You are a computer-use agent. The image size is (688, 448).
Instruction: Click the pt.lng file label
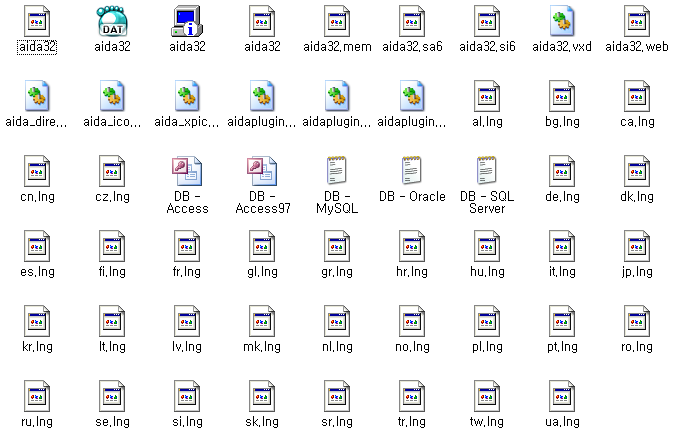point(562,347)
